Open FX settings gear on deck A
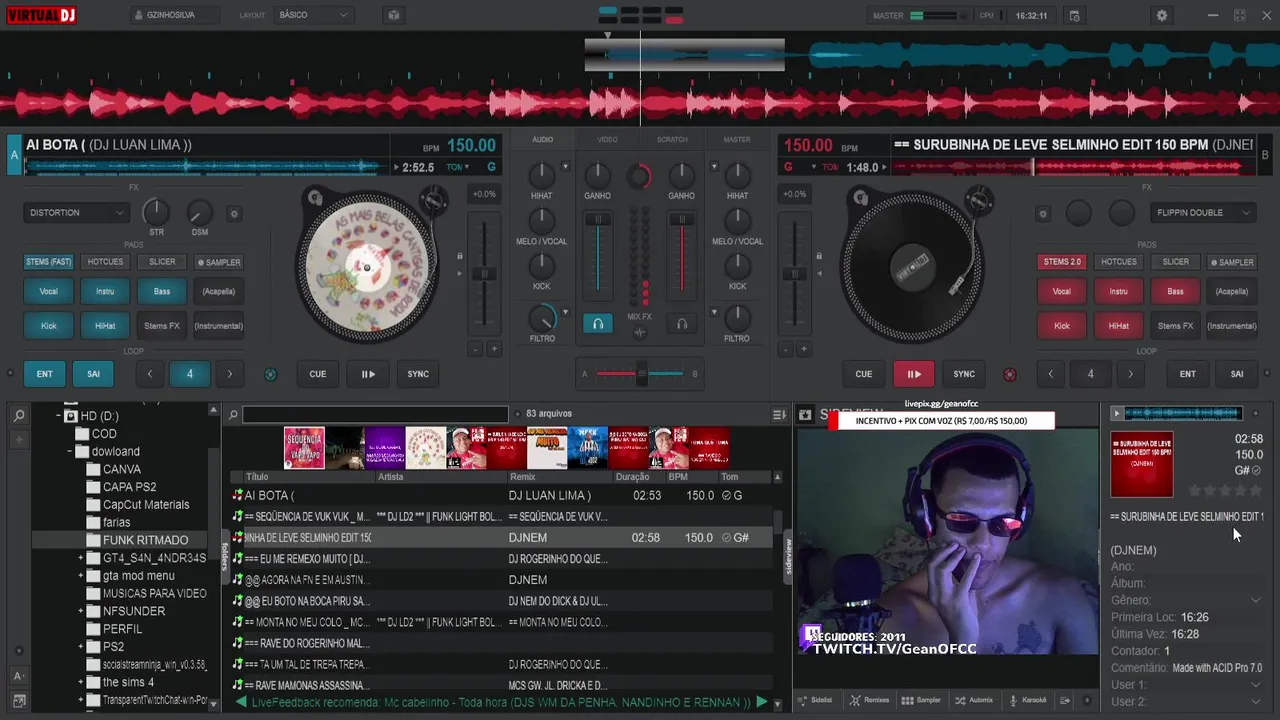The image size is (1280, 720). tap(234, 213)
